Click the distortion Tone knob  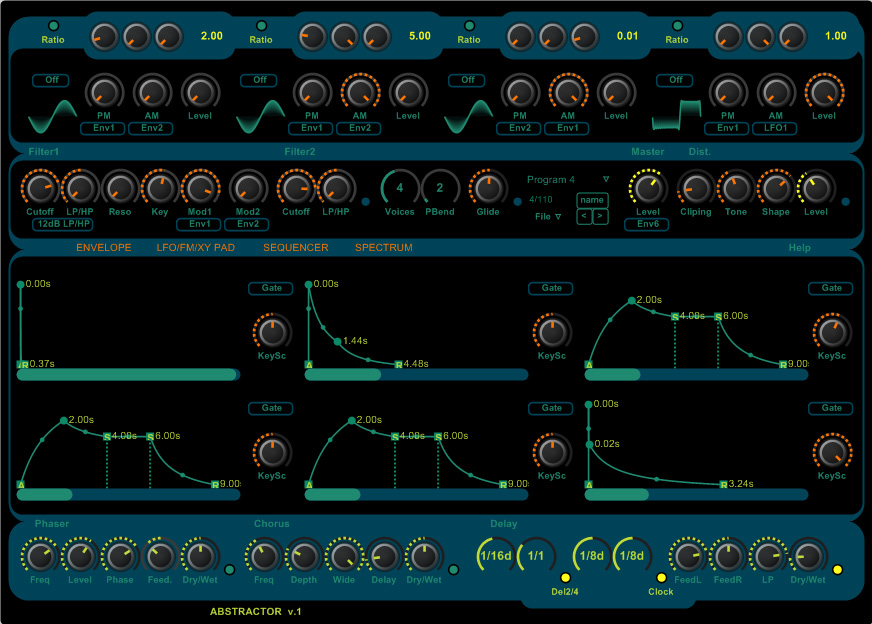736,189
